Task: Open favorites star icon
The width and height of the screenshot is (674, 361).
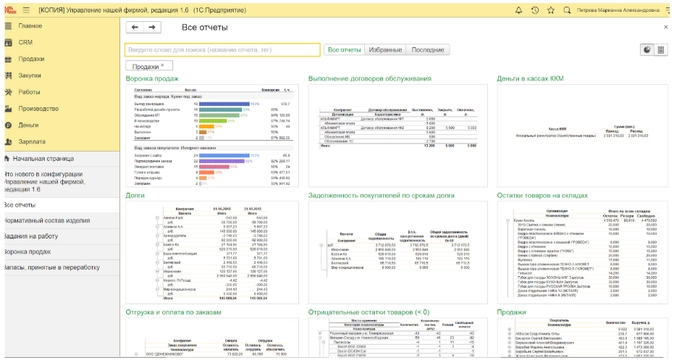Action: click(x=551, y=10)
